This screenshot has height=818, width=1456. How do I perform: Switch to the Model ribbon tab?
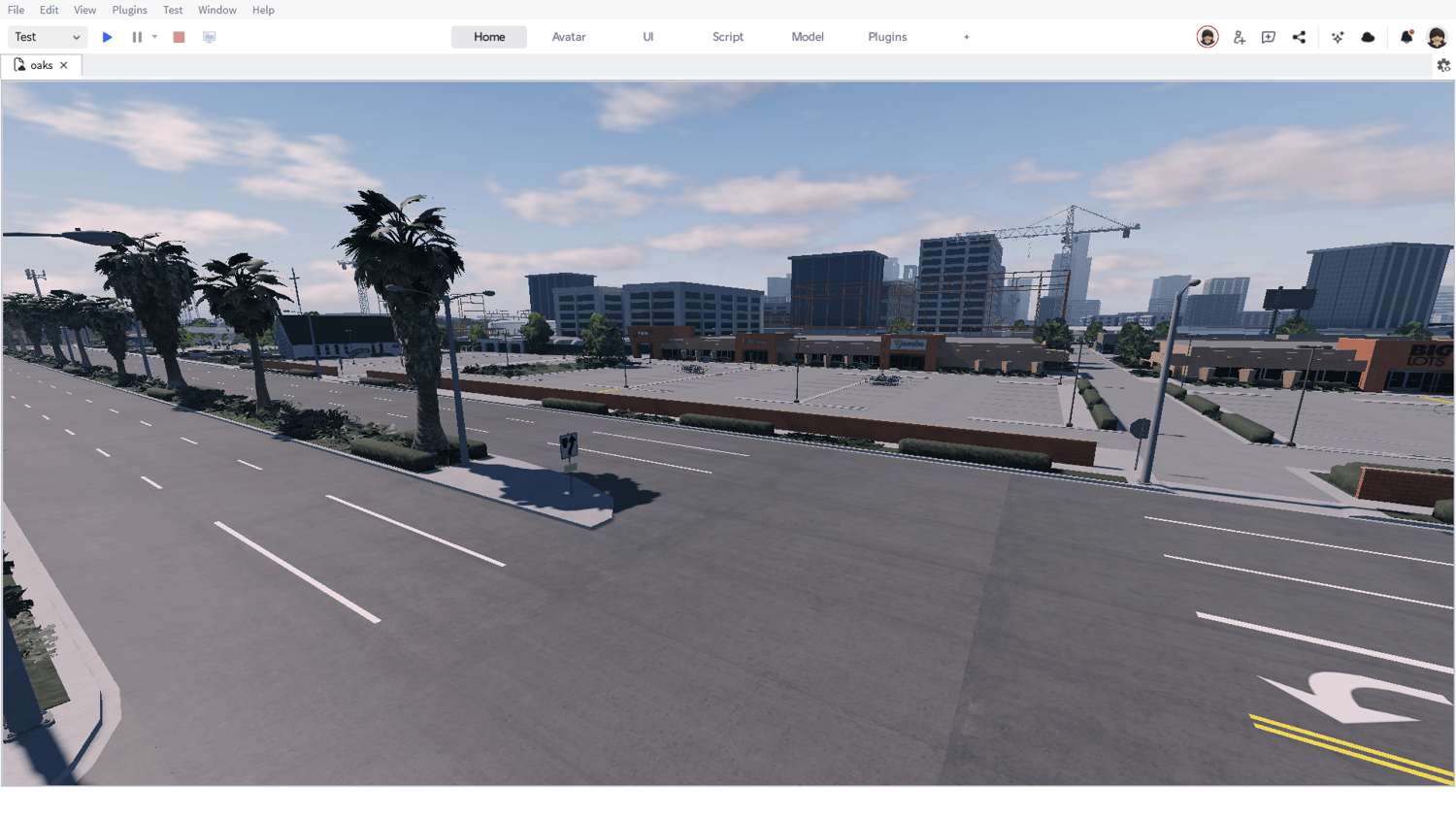(808, 37)
